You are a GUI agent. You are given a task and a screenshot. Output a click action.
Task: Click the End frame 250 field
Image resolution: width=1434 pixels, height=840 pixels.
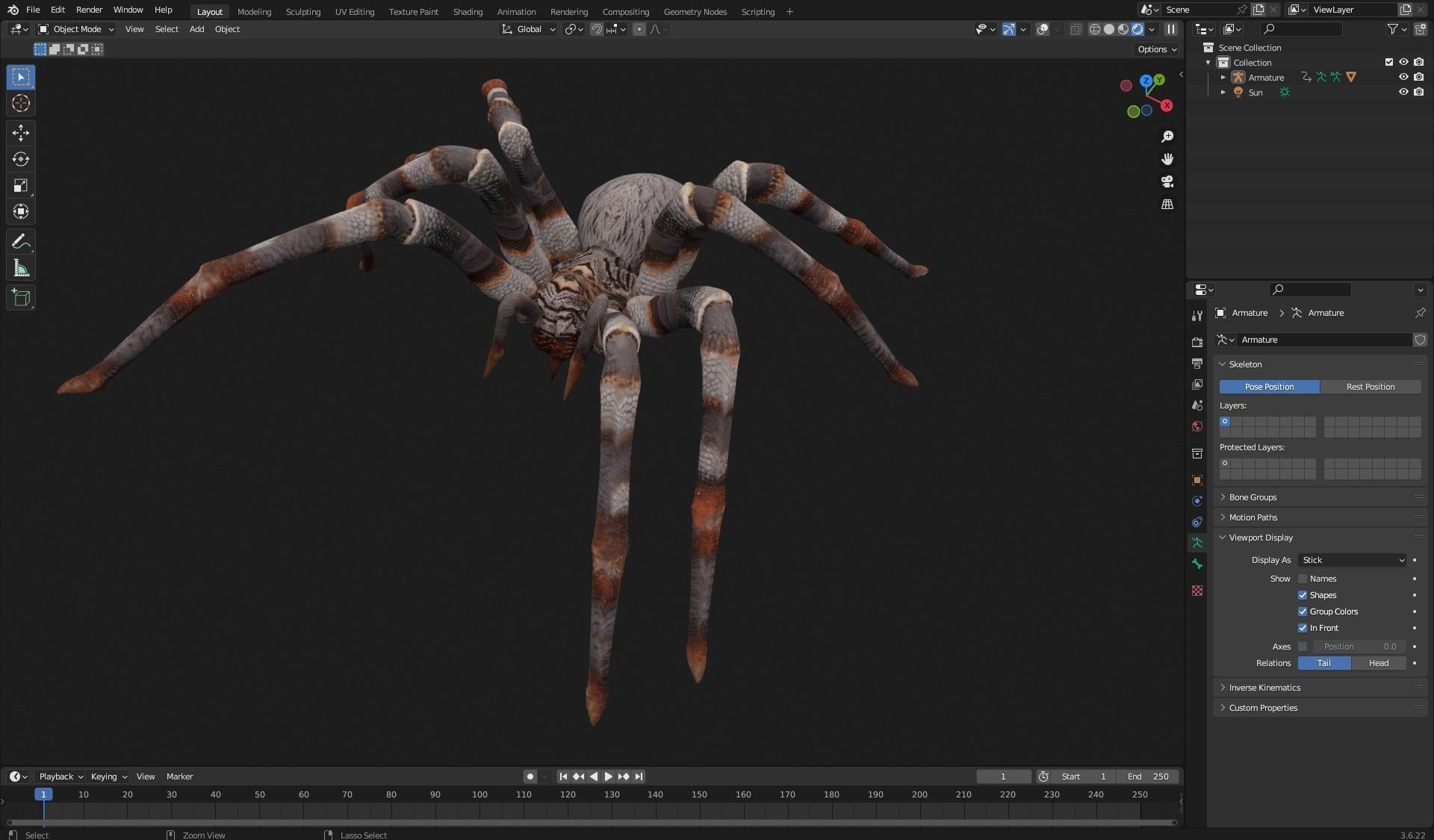coord(1148,777)
